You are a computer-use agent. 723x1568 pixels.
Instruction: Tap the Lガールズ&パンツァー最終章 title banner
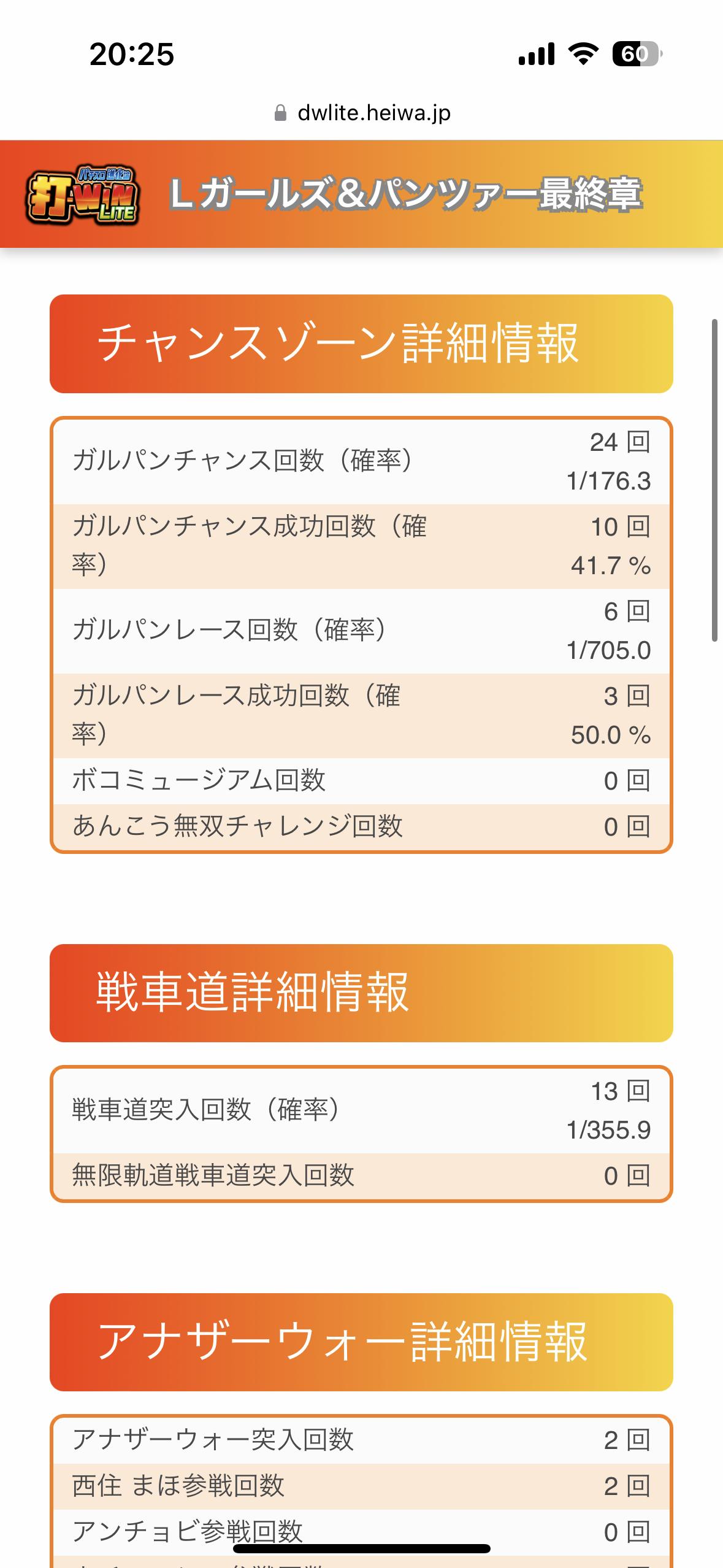tap(405, 194)
